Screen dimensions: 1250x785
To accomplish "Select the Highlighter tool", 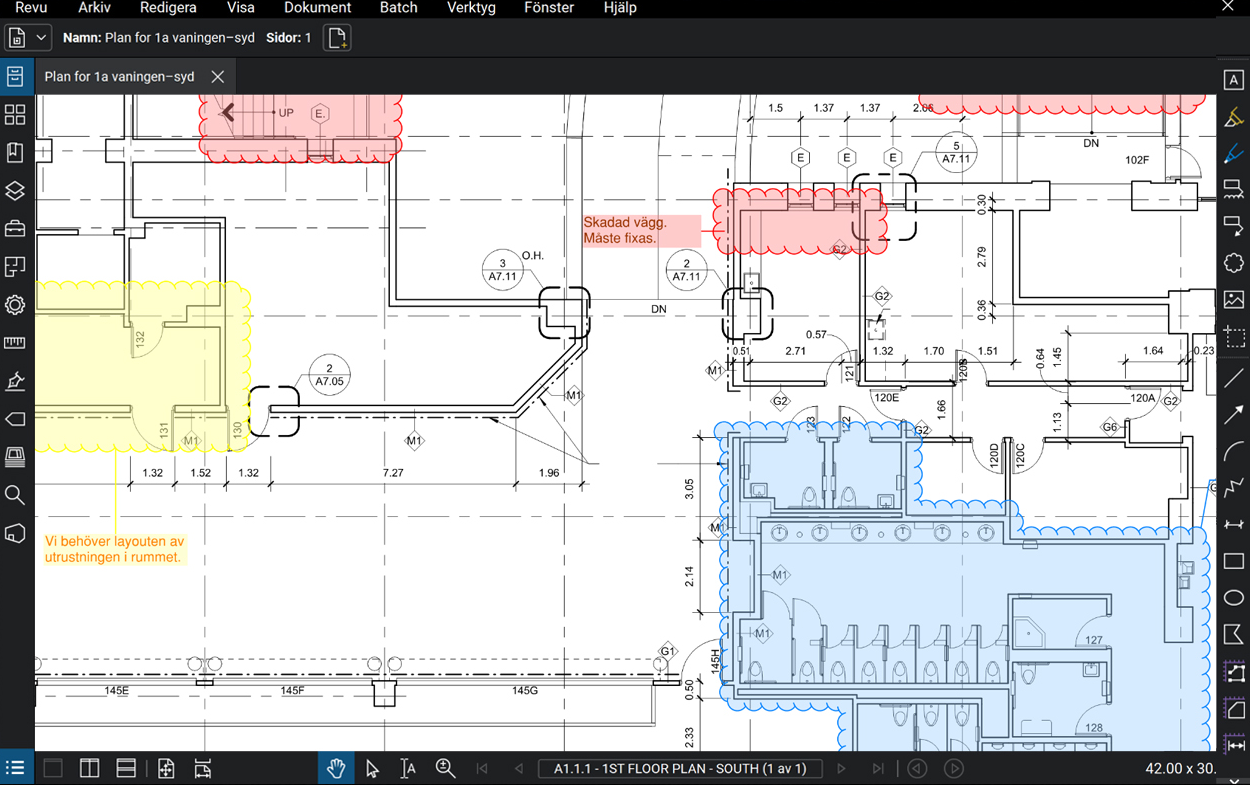I will (1233, 117).
